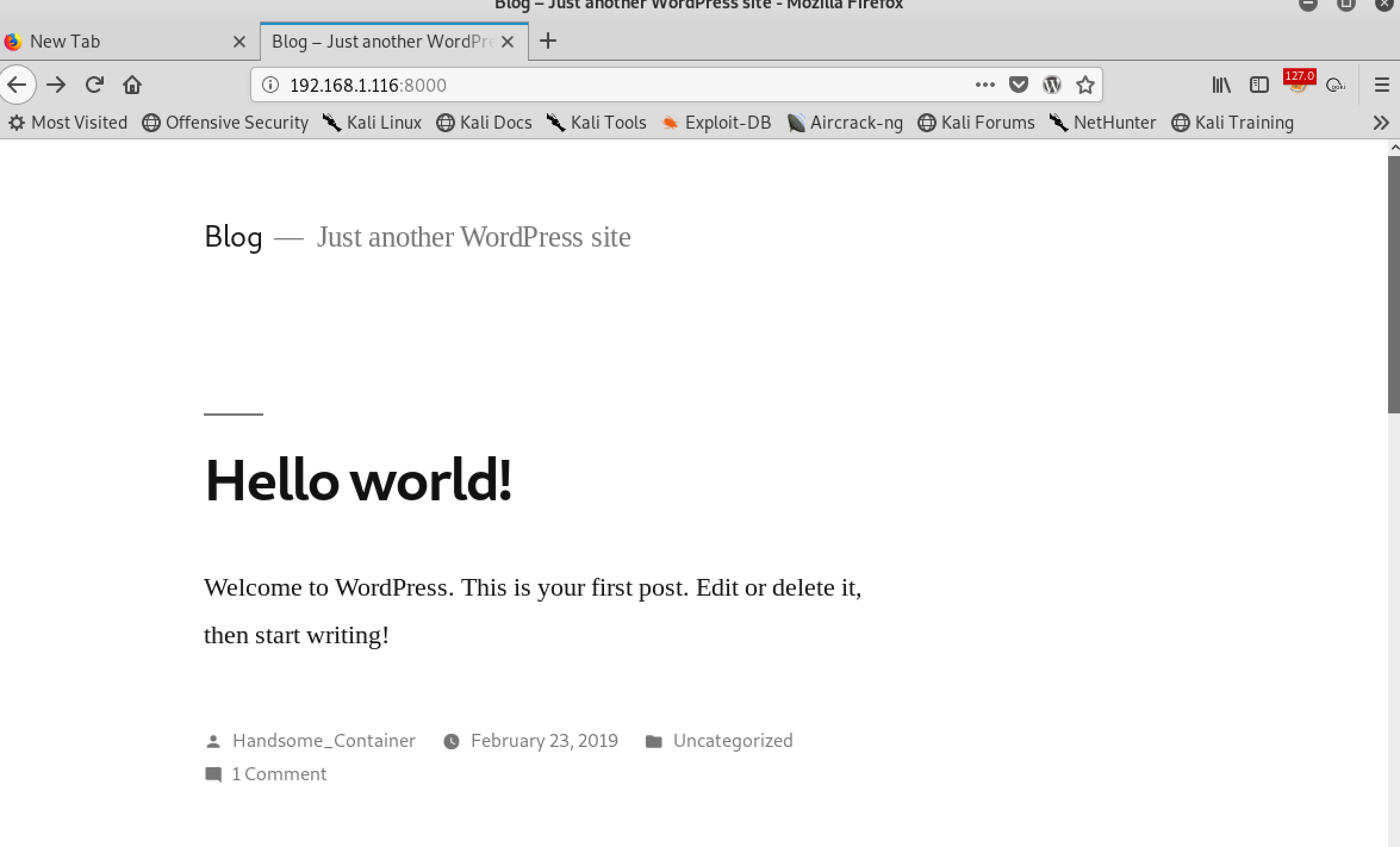Close the New Tab tab
This screenshot has height=847, width=1400.
(x=239, y=42)
